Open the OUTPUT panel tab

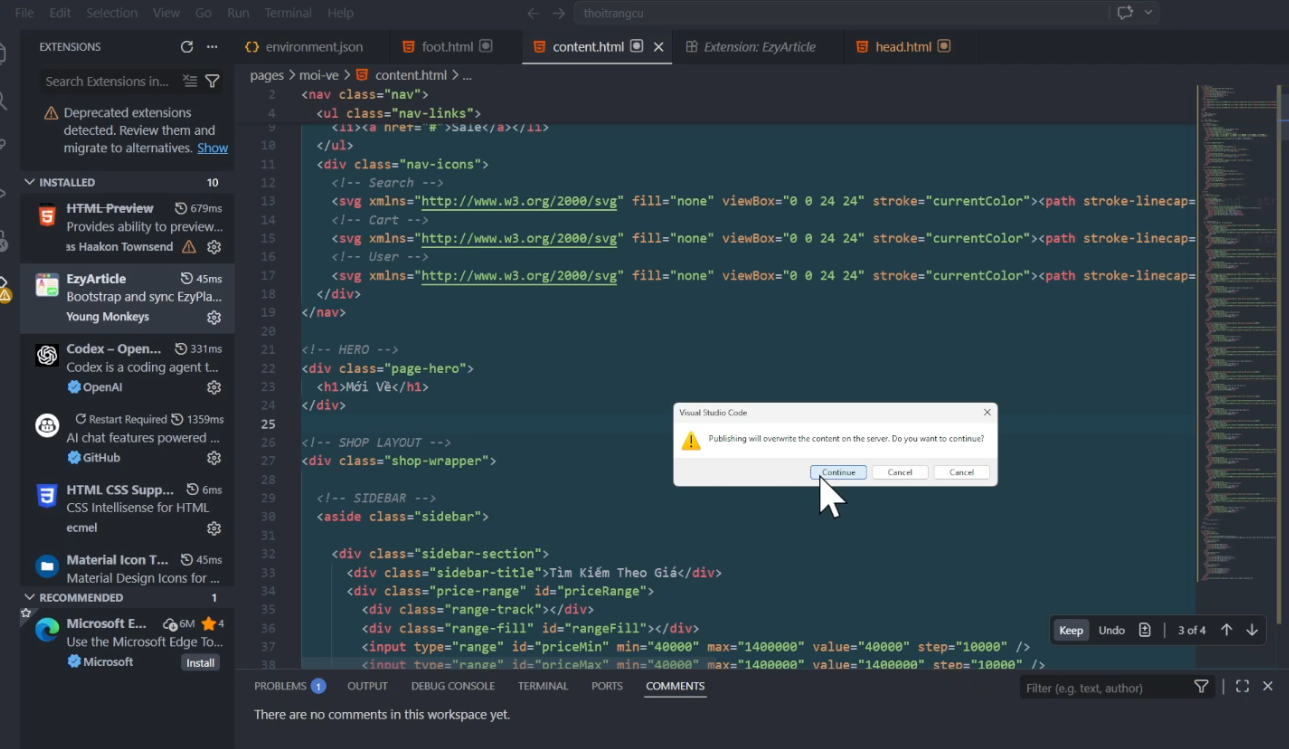click(x=367, y=686)
